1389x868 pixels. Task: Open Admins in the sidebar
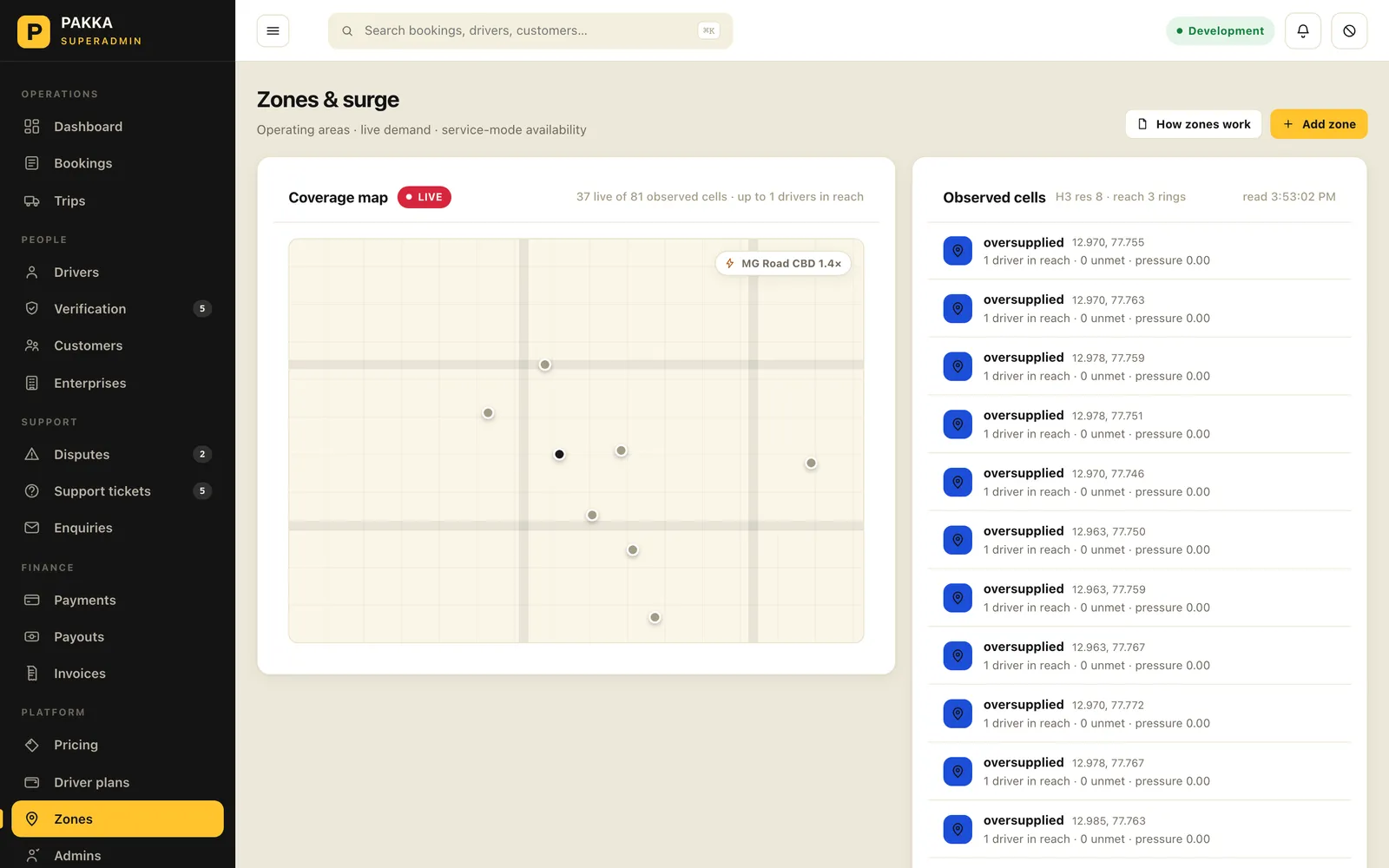(117, 856)
